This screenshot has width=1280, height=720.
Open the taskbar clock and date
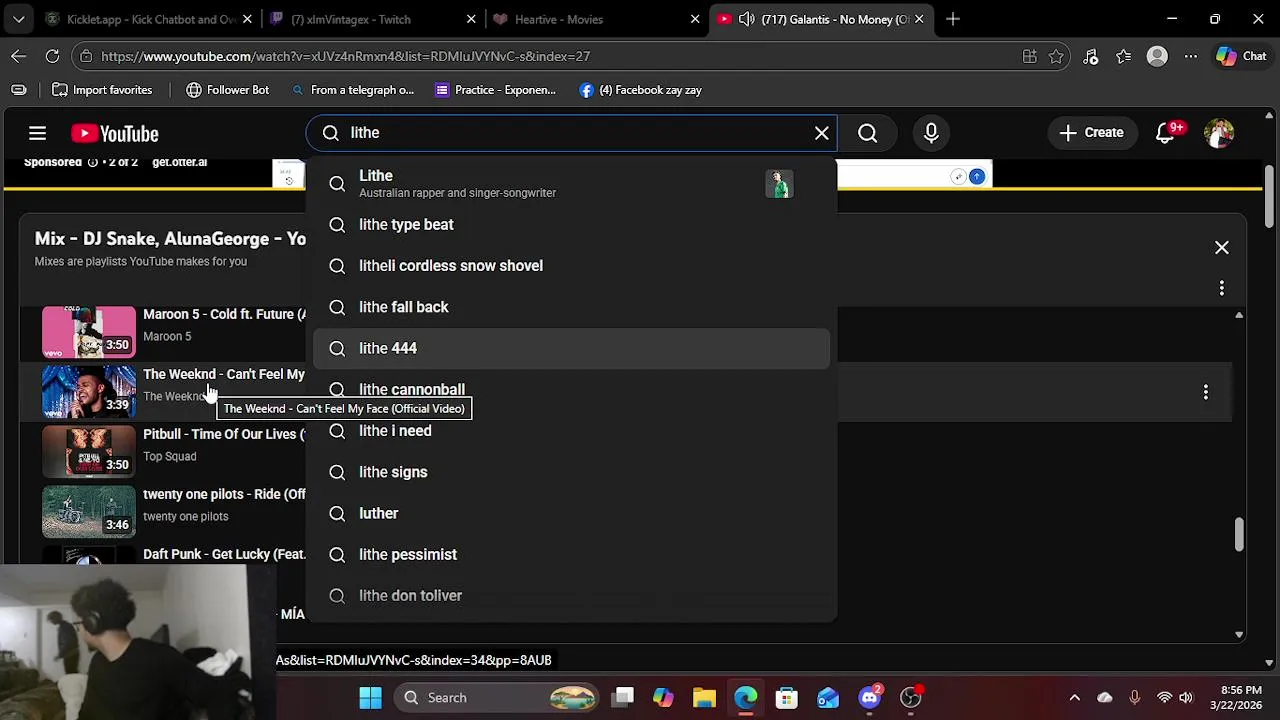click(1240, 698)
